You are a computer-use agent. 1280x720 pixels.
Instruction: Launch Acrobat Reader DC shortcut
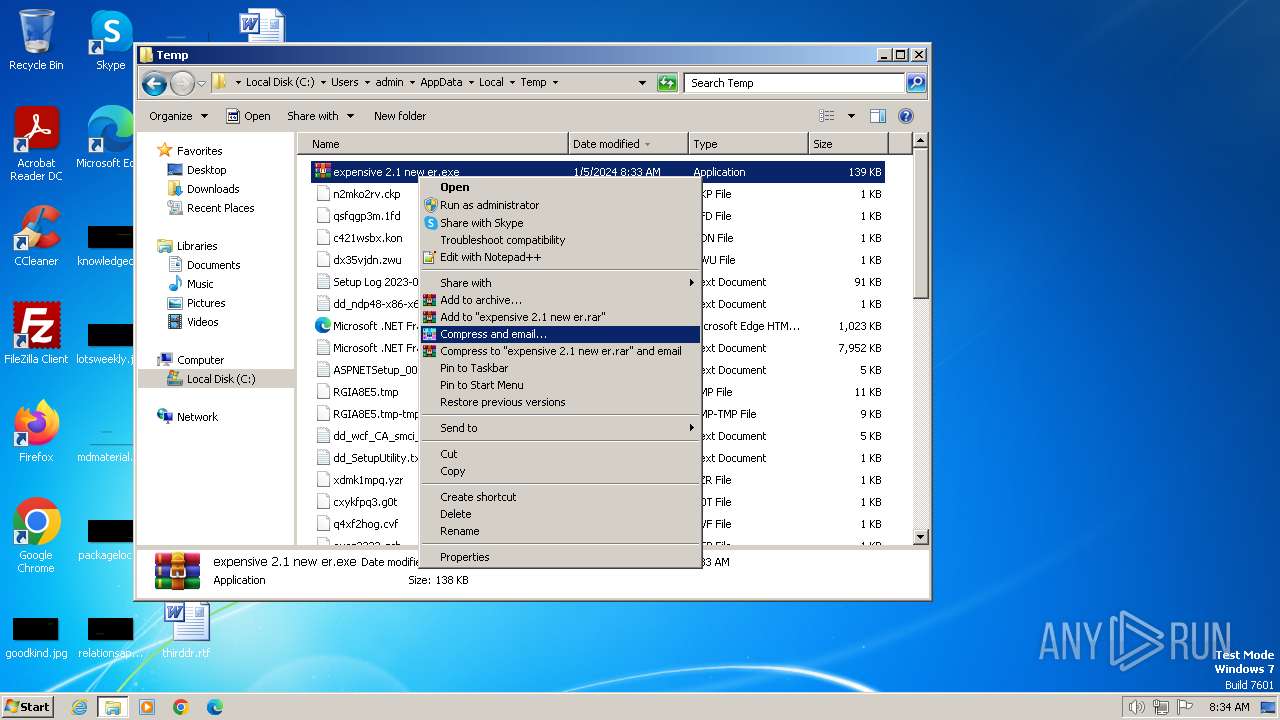[x=36, y=144]
